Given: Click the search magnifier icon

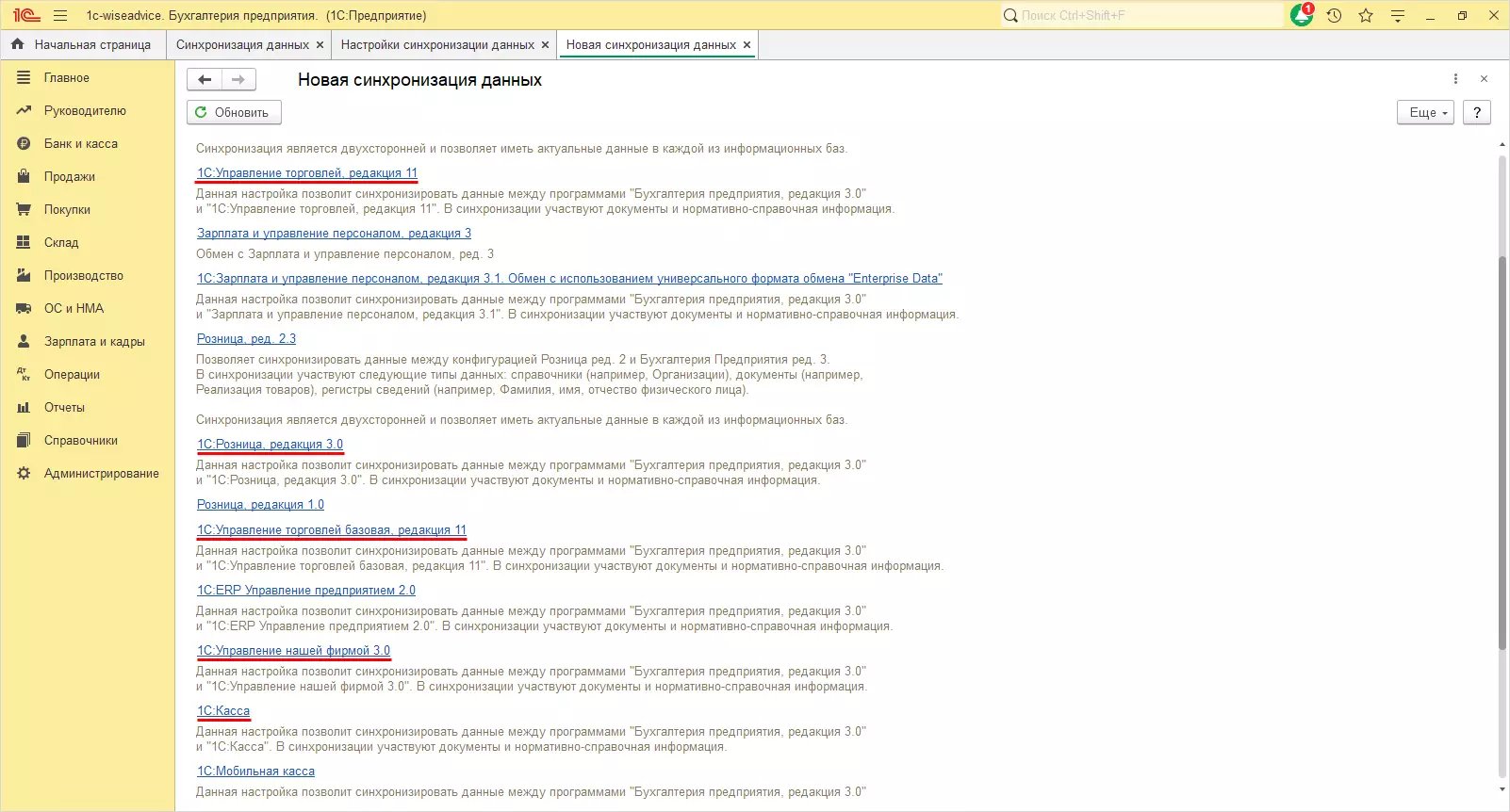Looking at the screenshot, I should tap(1010, 15).
